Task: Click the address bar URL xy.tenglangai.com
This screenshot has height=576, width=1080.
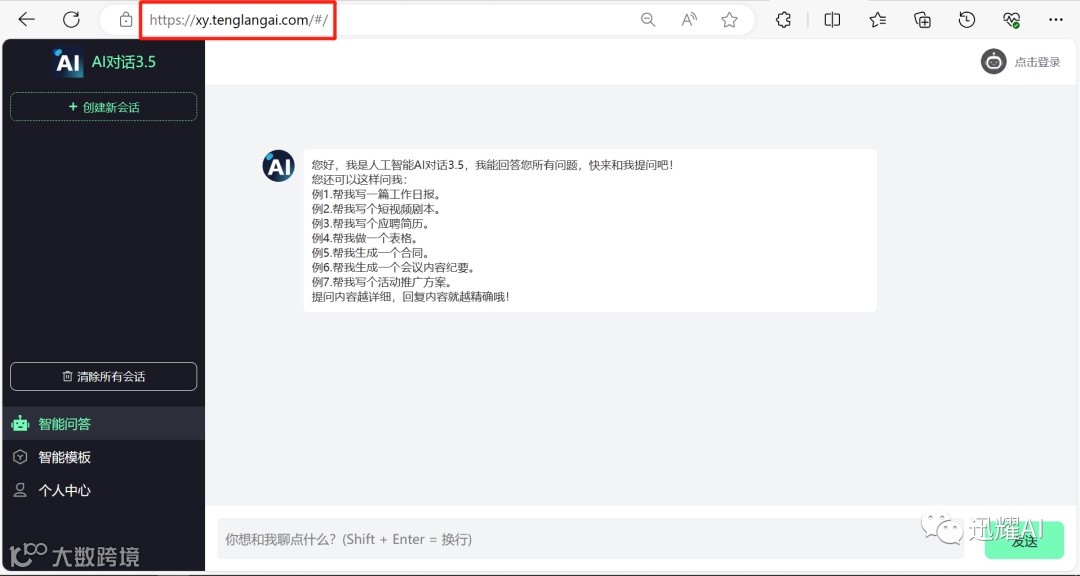Action: pyautogui.click(x=238, y=20)
